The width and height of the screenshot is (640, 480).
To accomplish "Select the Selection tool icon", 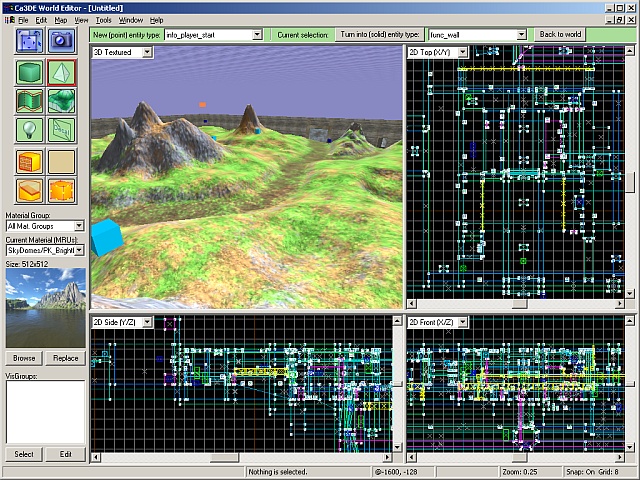I will [x=29, y=41].
